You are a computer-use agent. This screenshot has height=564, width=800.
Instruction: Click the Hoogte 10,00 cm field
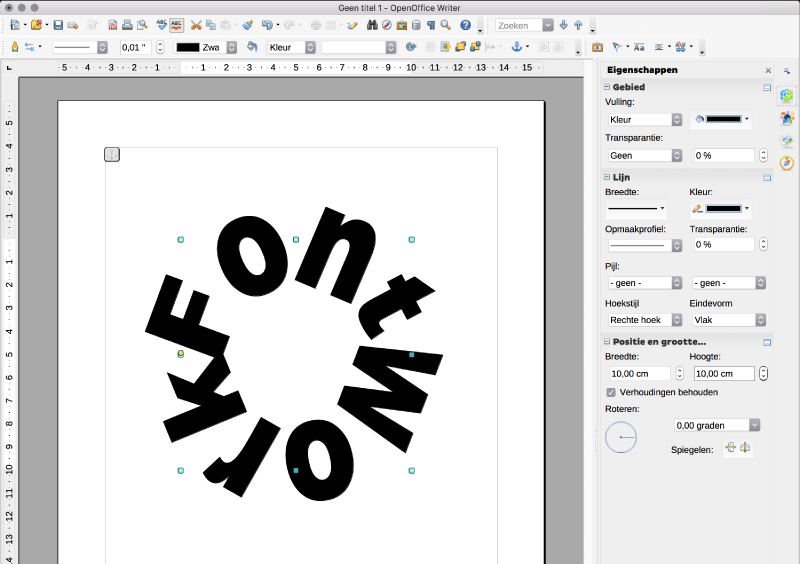click(x=723, y=374)
